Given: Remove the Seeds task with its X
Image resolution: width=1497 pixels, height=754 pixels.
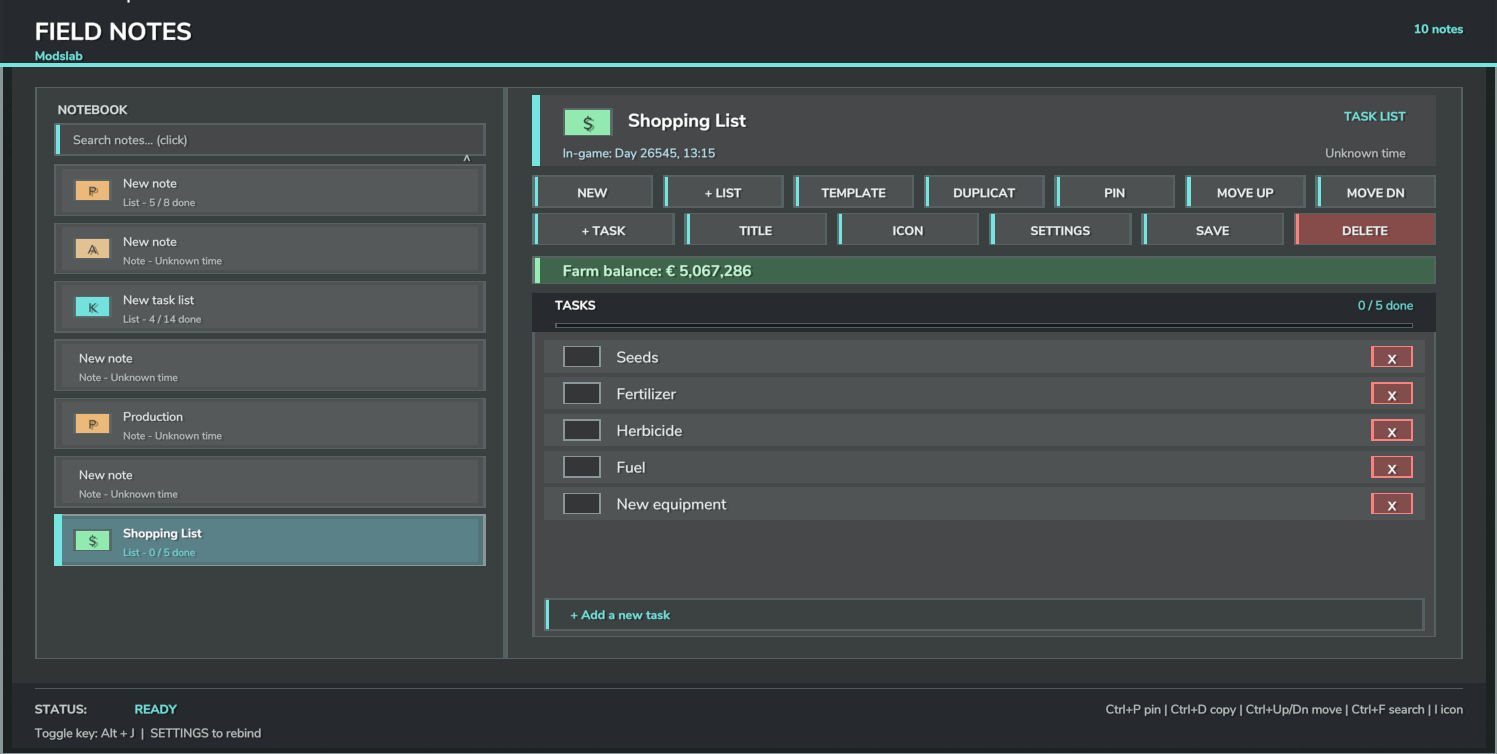Looking at the screenshot, I should 1392,357.
